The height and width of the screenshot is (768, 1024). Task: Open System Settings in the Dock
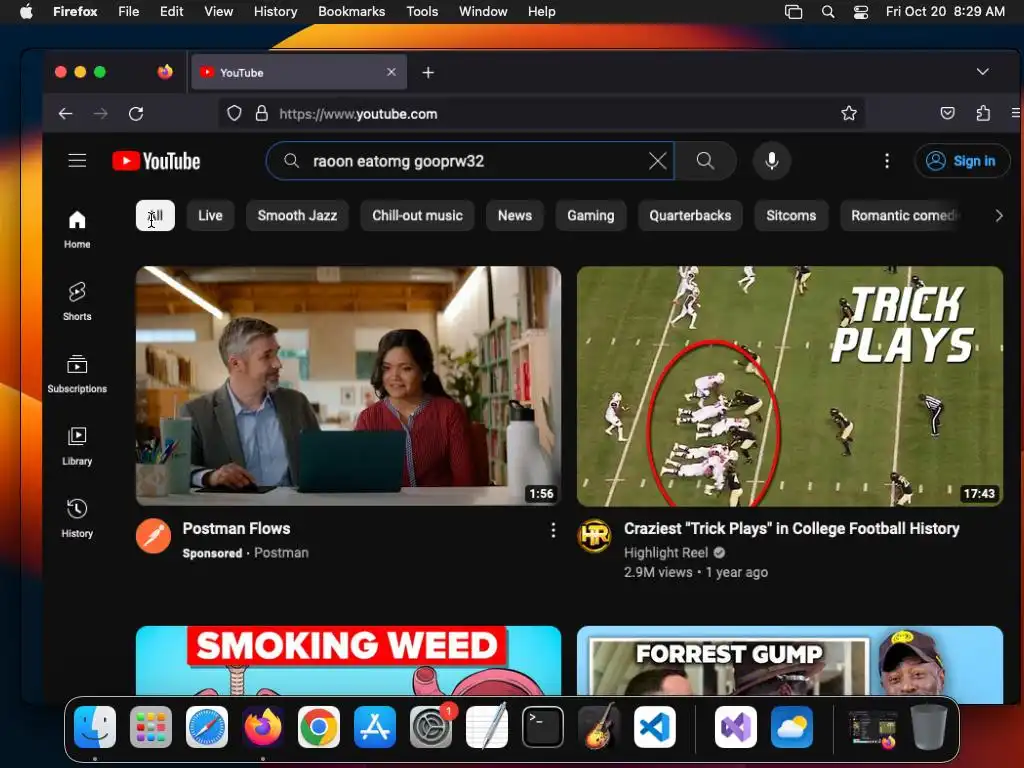[430, 727]
